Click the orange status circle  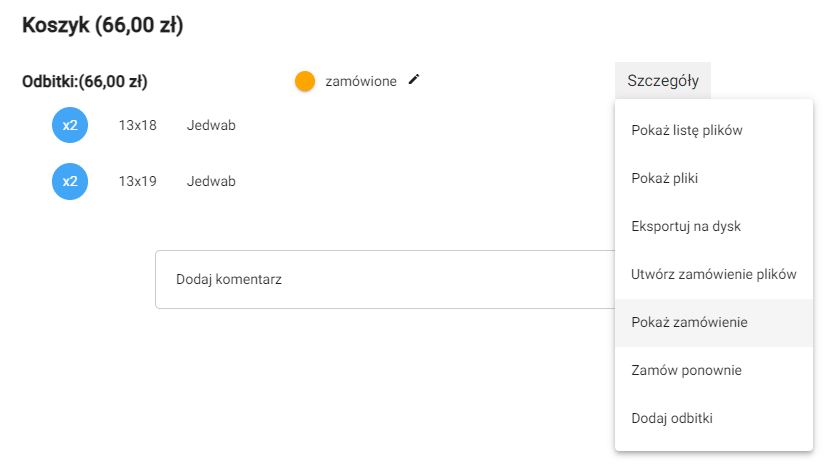(x=305, y=81)
